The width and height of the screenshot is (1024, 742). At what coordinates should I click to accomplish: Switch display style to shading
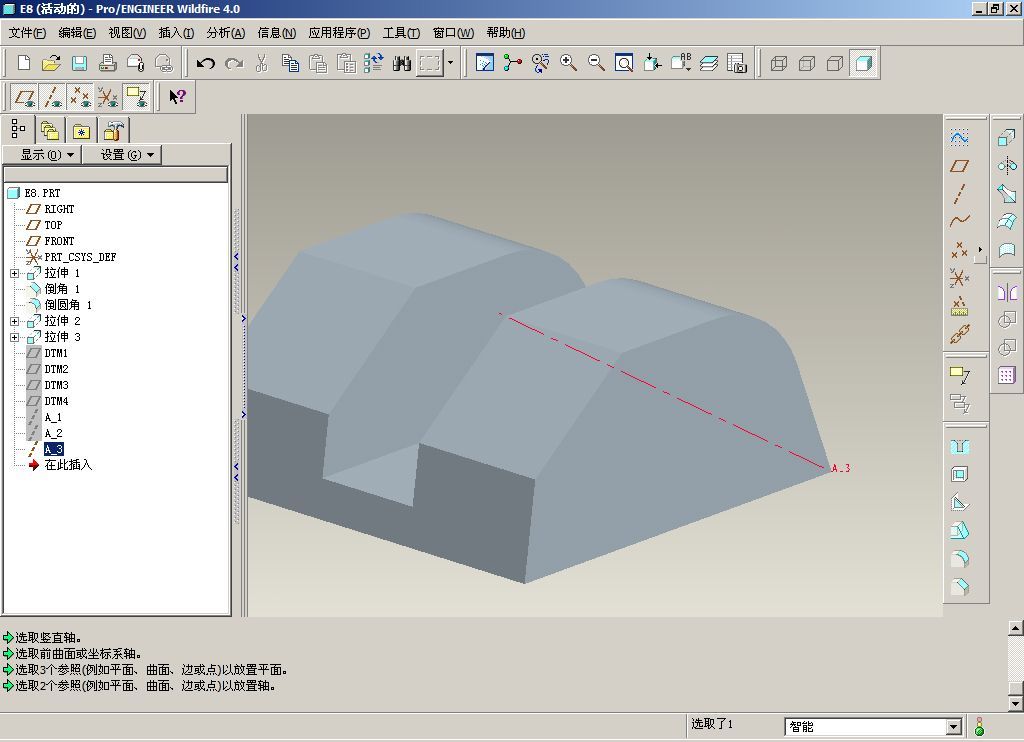tap(863, 63)
